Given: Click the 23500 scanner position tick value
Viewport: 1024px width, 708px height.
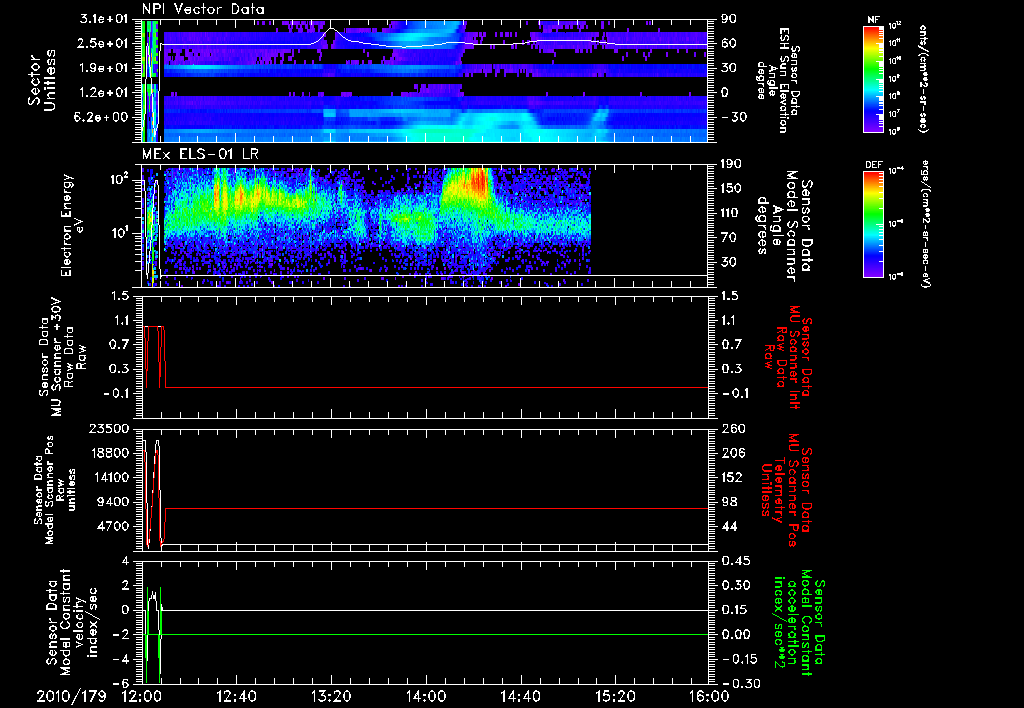Looking at the screenshot, I should point(108,428).
